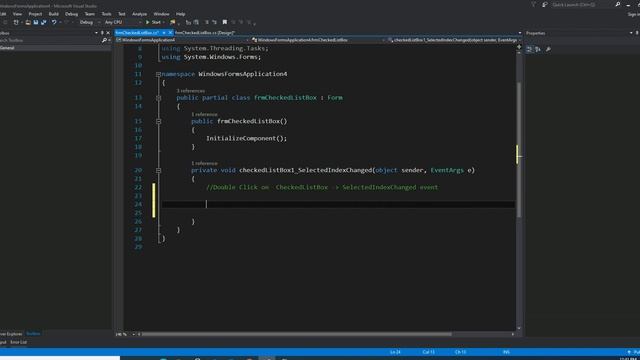Viewport: 640px width, 360px height.
Task: Click the Alphabetical sort icon in Properties
Action: pos(538,49)
